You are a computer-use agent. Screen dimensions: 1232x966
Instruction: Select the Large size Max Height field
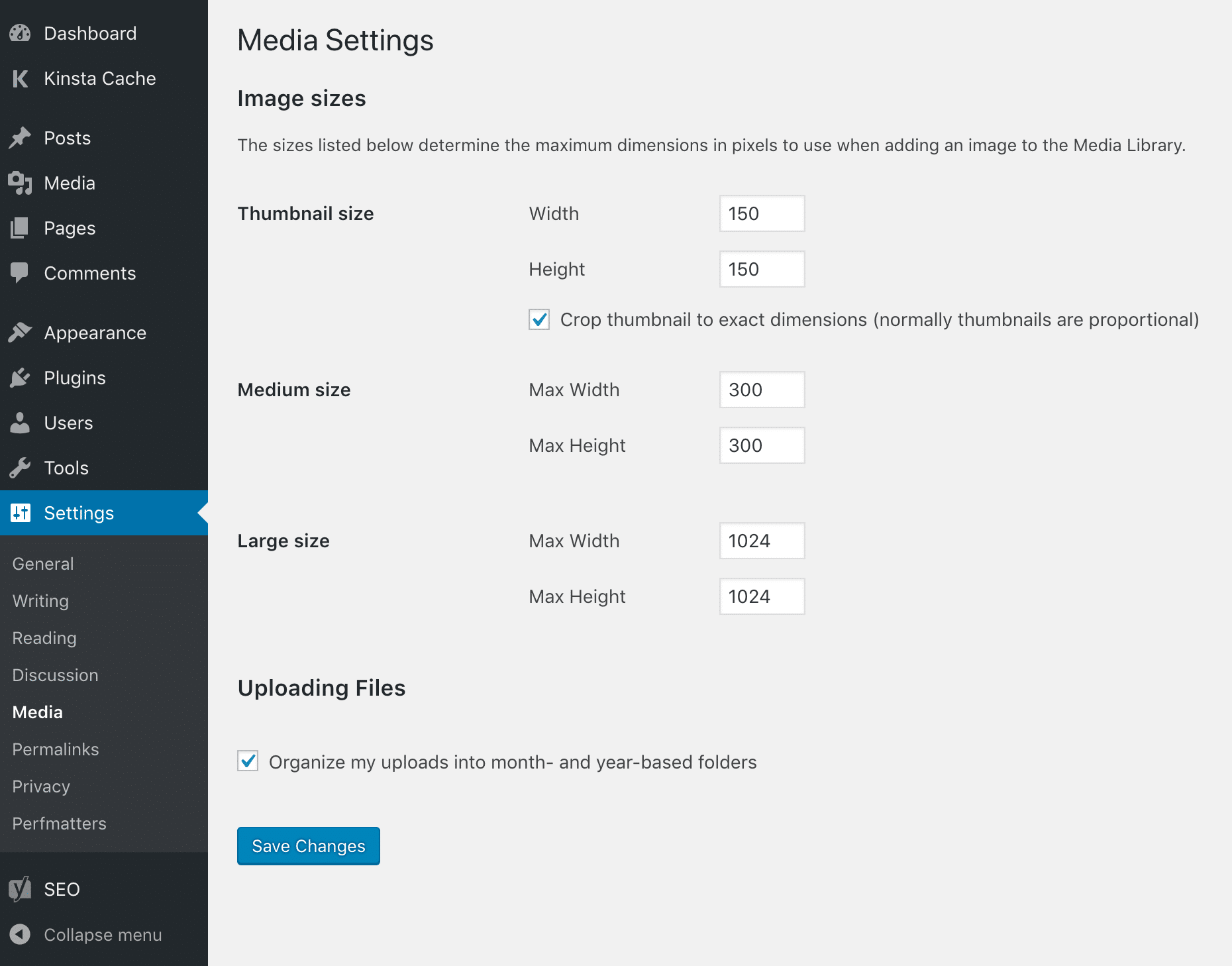click(761, 596)
